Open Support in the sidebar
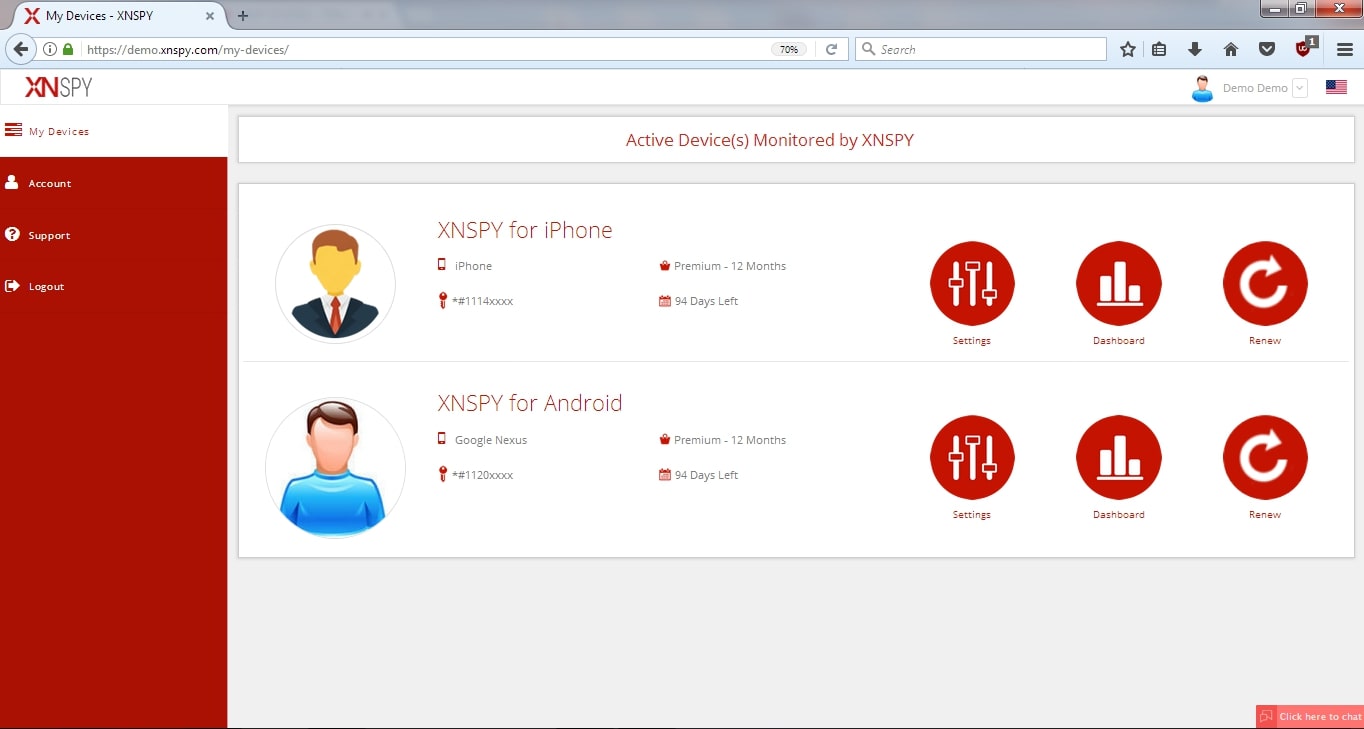 [114, 235]
